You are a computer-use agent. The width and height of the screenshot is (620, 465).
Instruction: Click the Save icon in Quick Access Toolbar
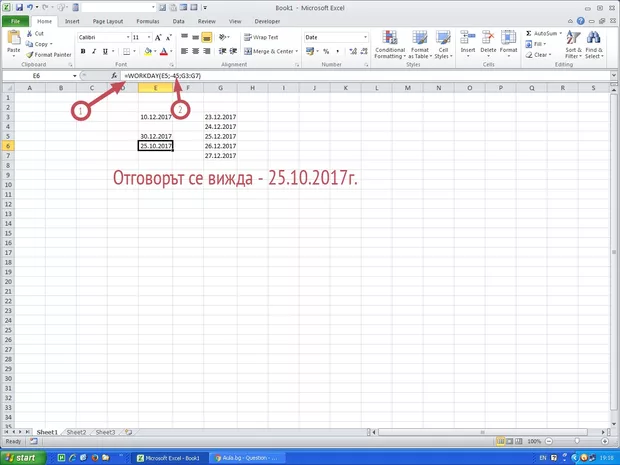19,8
